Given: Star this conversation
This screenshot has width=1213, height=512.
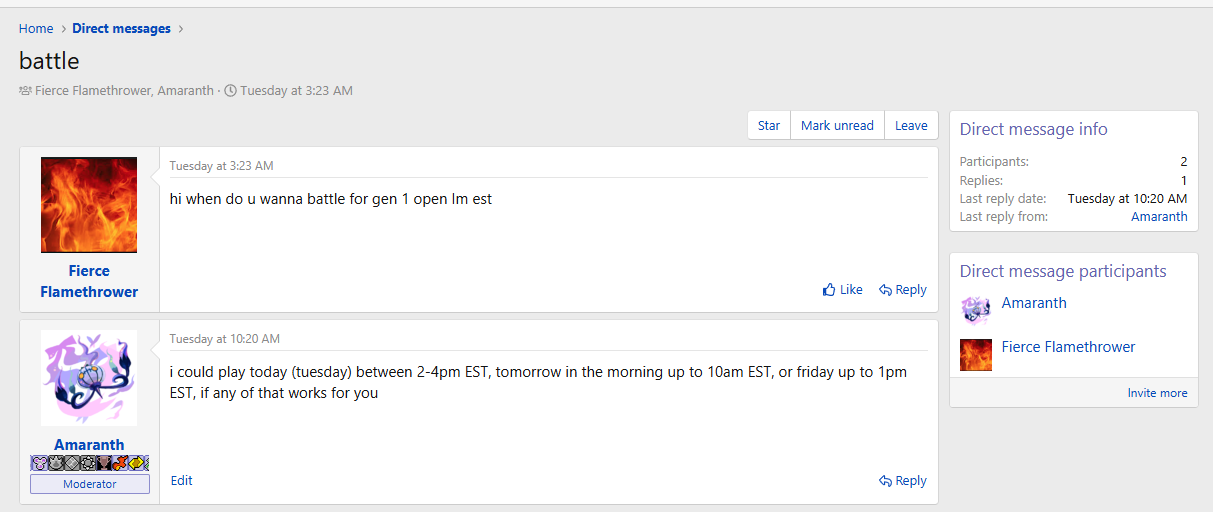Looking at the screenshot, I should [769, 125].
